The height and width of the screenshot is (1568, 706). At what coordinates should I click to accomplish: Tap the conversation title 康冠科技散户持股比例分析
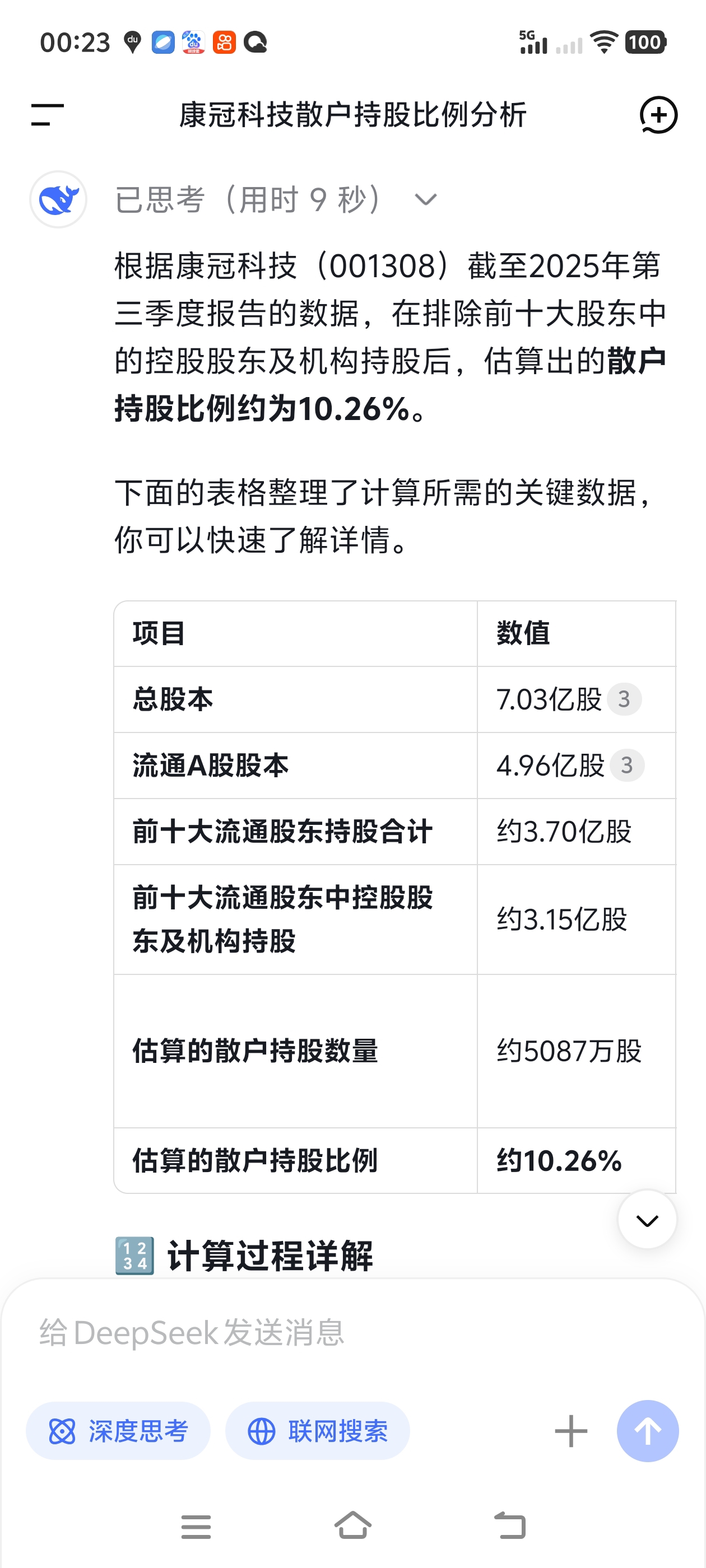(352, 114)
